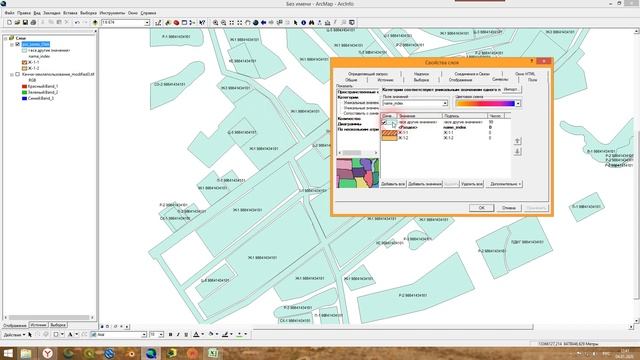Screen dimensions: 640x360
Task: Select the Measure tool
Action: point(327,22)
